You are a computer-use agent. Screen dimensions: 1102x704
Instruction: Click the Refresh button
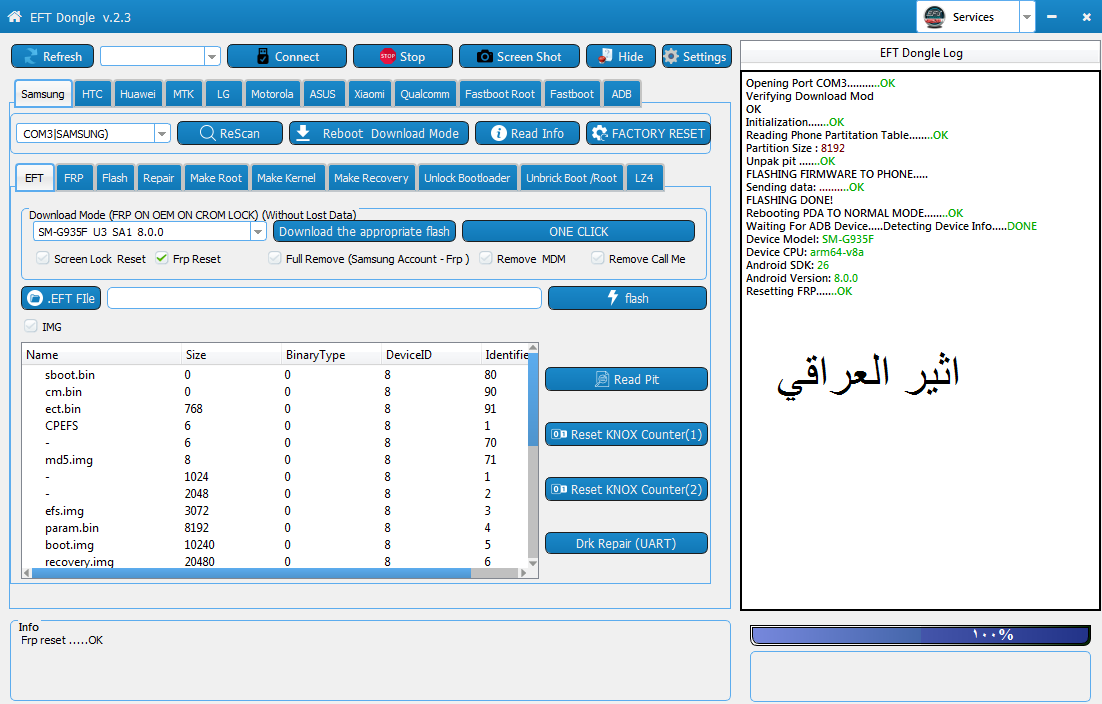(x=53, y=56)
